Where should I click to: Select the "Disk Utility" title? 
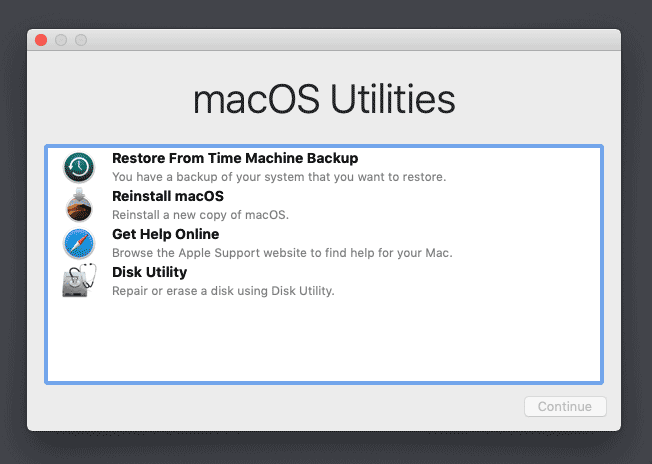pyautogui.click(x=150, y=272)
